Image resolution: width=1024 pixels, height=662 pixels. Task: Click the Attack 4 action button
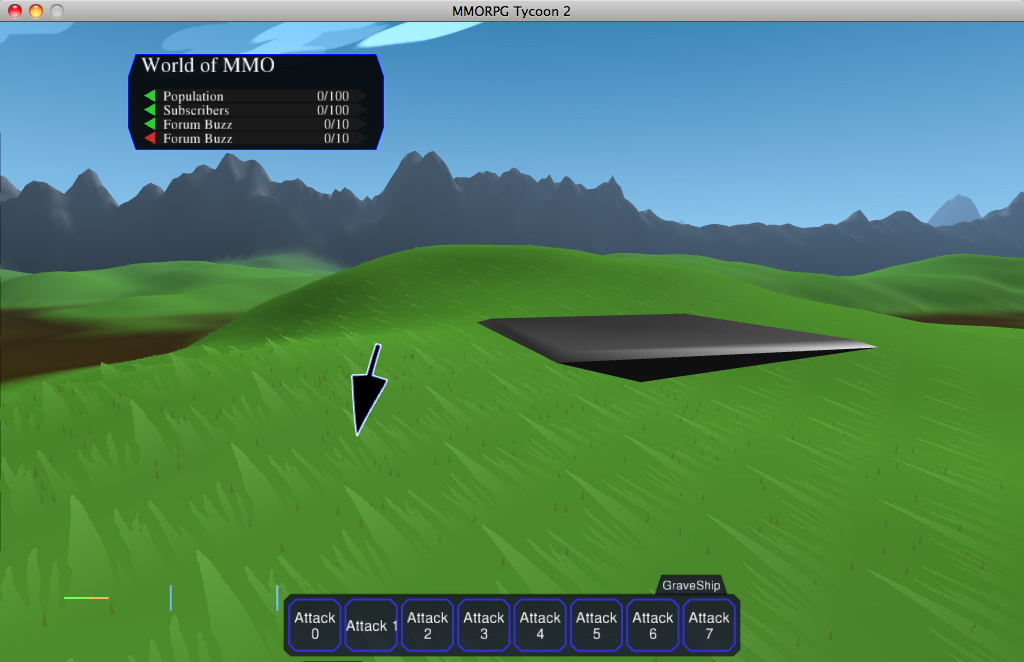click(540, 625)
